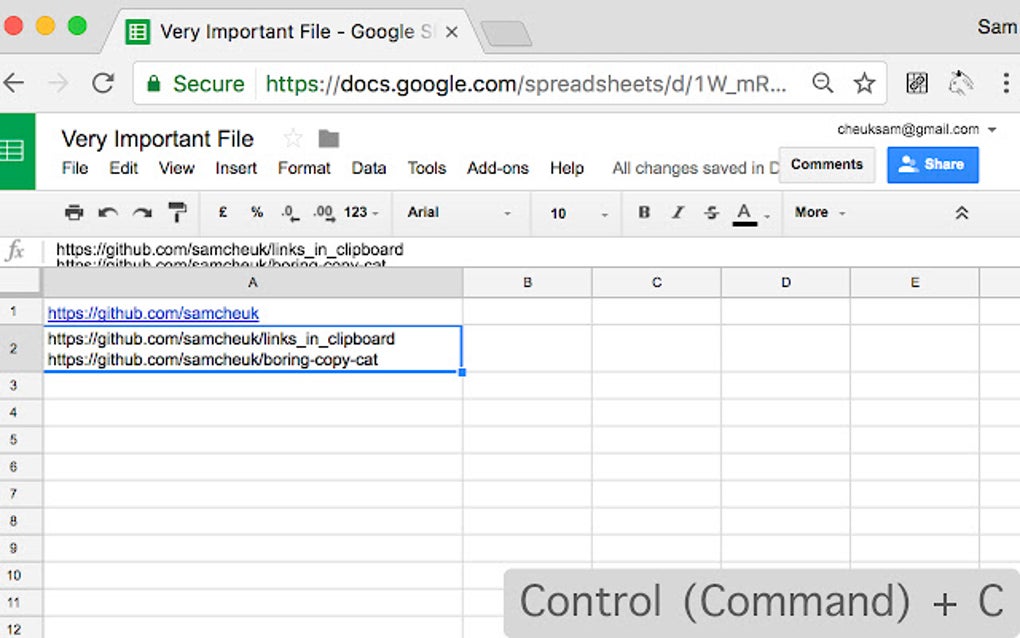Open the Add-ons menu
The width and height of the screenshot is (1020, 638).
pos(498,168)
